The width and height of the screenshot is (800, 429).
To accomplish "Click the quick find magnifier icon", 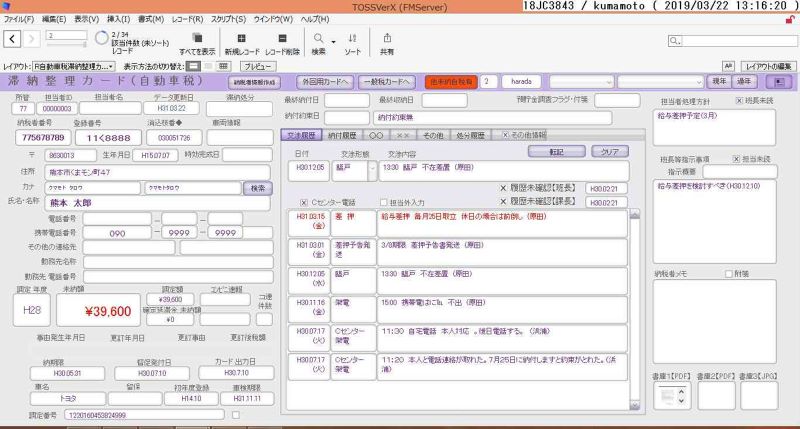I will click(x=674, y=41).
